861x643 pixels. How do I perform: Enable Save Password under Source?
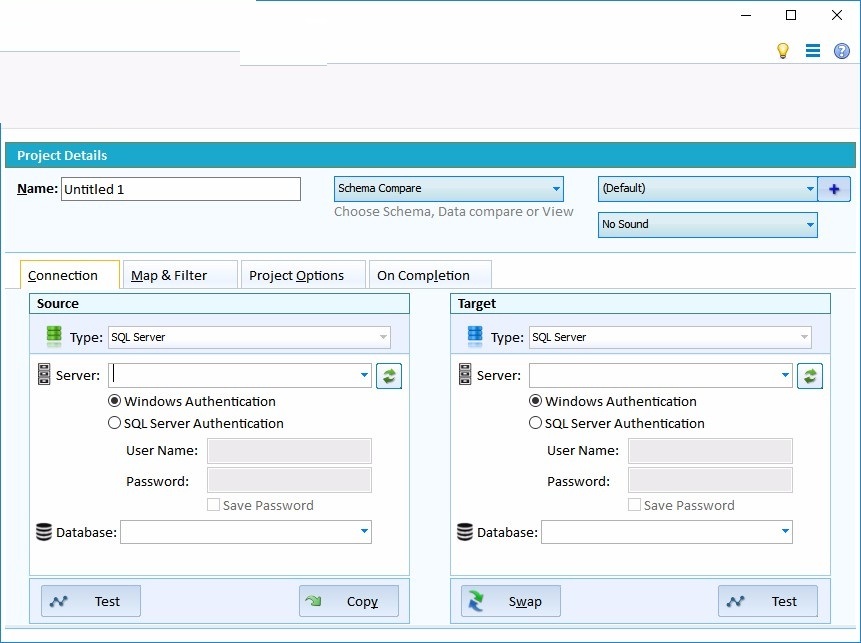(x=212, y=505)
